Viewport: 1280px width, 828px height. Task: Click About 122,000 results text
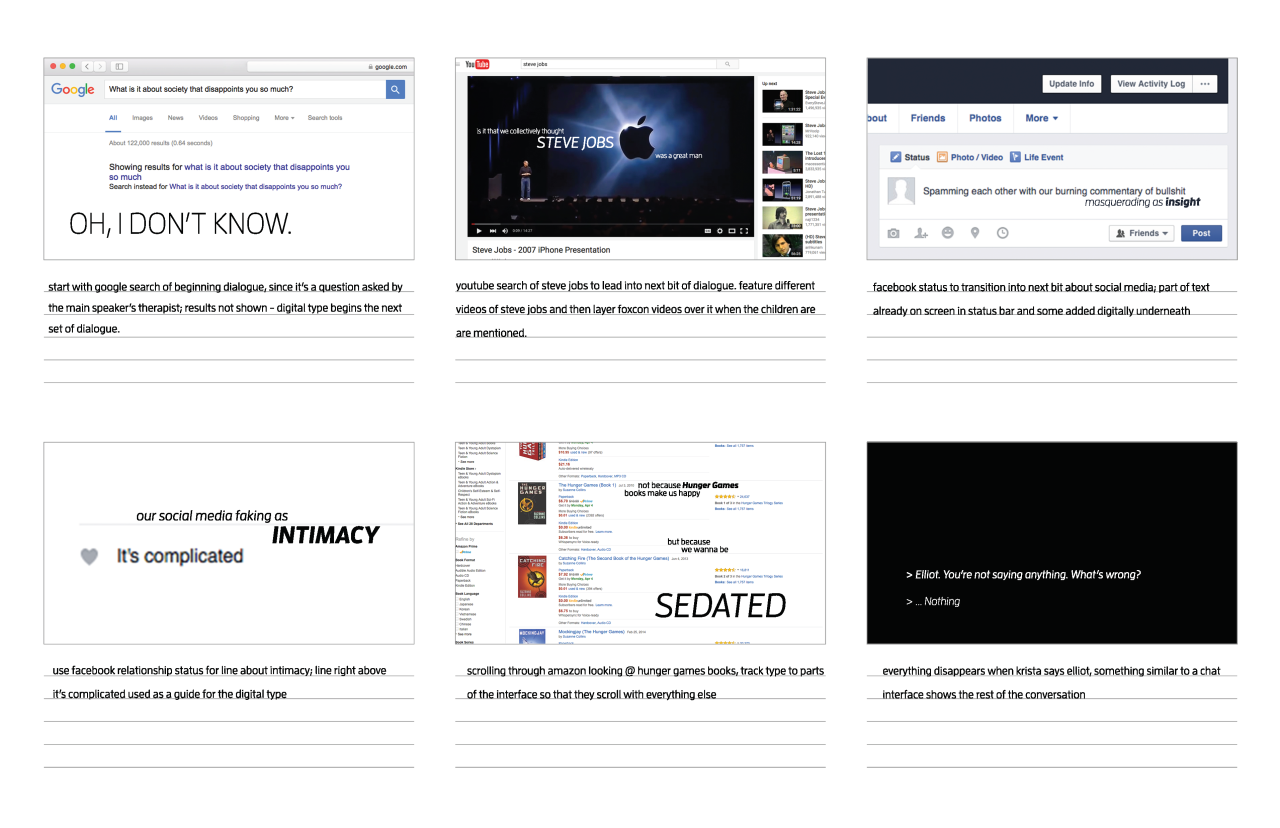tap(160, 143)
